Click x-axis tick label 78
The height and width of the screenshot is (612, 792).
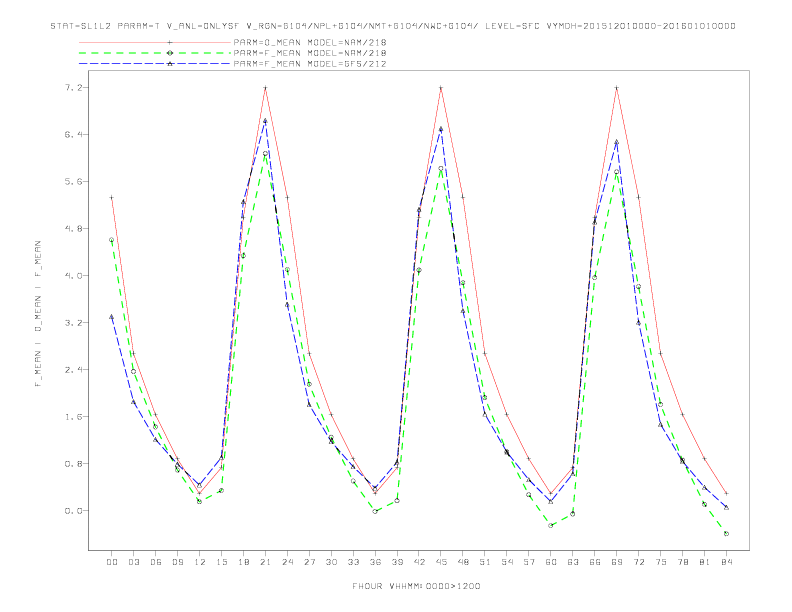[683, 562]
